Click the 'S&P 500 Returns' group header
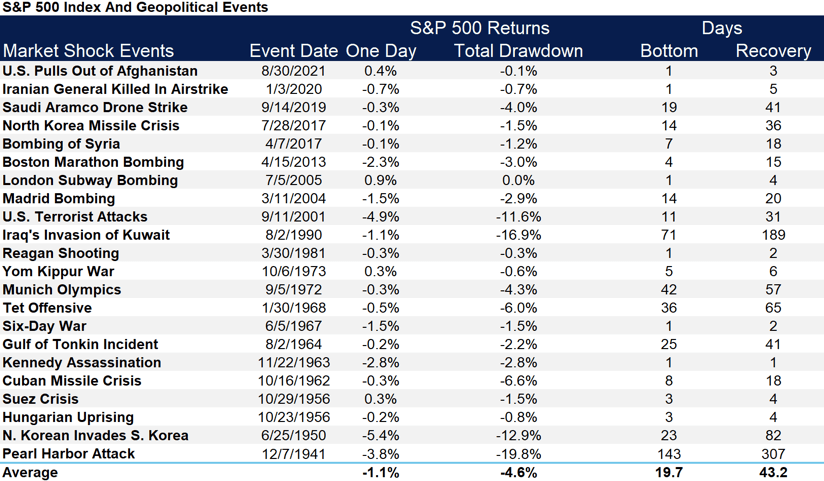This screenshot has height=481, width=824. point(480,28)
